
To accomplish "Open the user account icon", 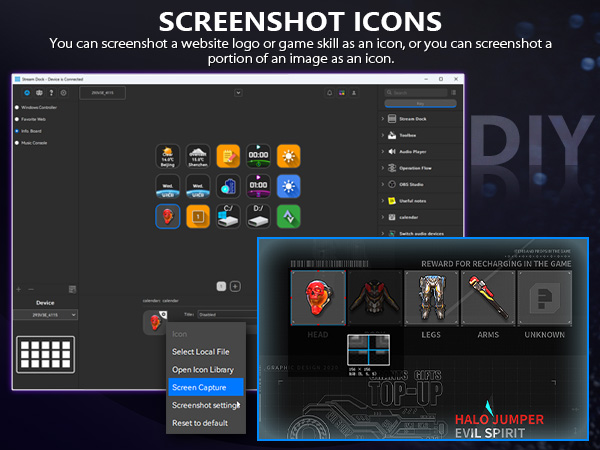I will click(354, 93).
